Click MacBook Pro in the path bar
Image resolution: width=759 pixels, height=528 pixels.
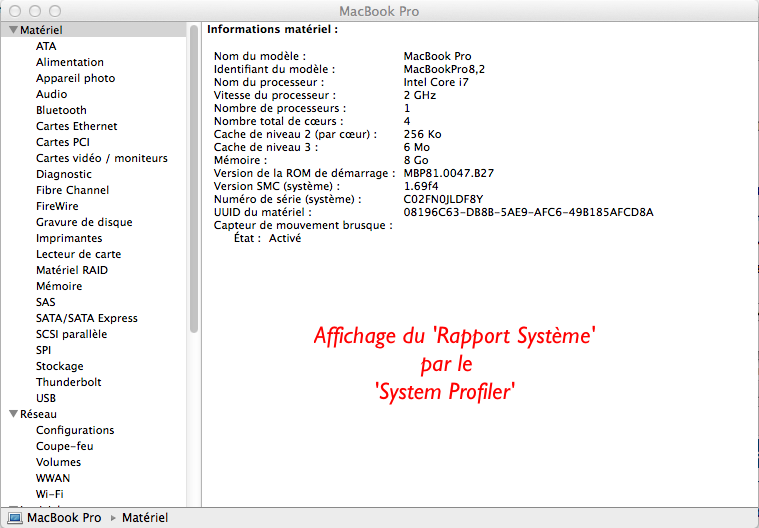pyautogui.click(x=64, y=518)
